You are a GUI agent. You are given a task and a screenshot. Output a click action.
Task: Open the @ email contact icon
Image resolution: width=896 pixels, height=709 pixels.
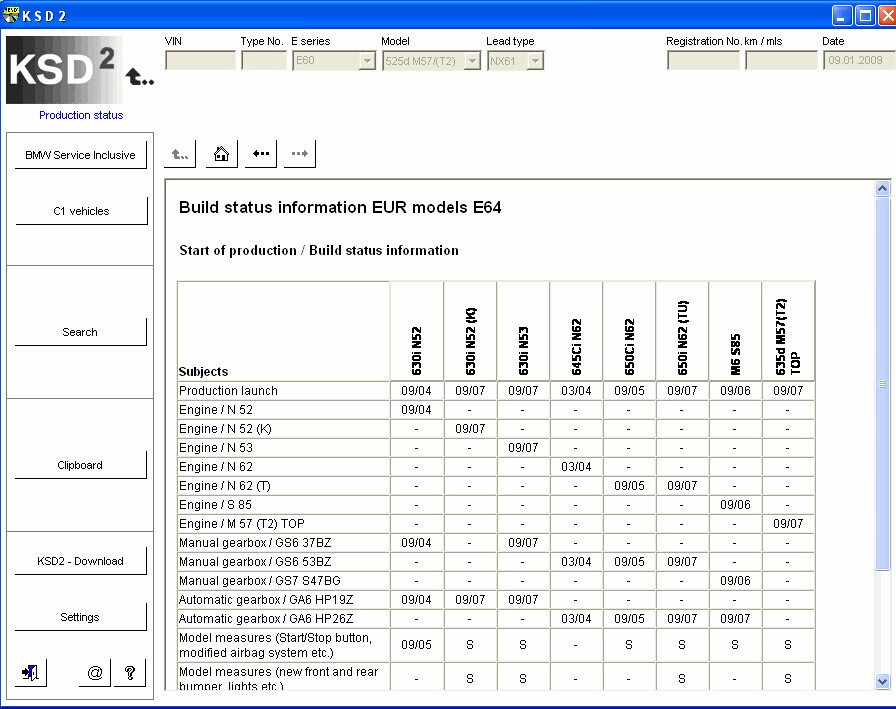pyautogui.click(x=95, y=672)
